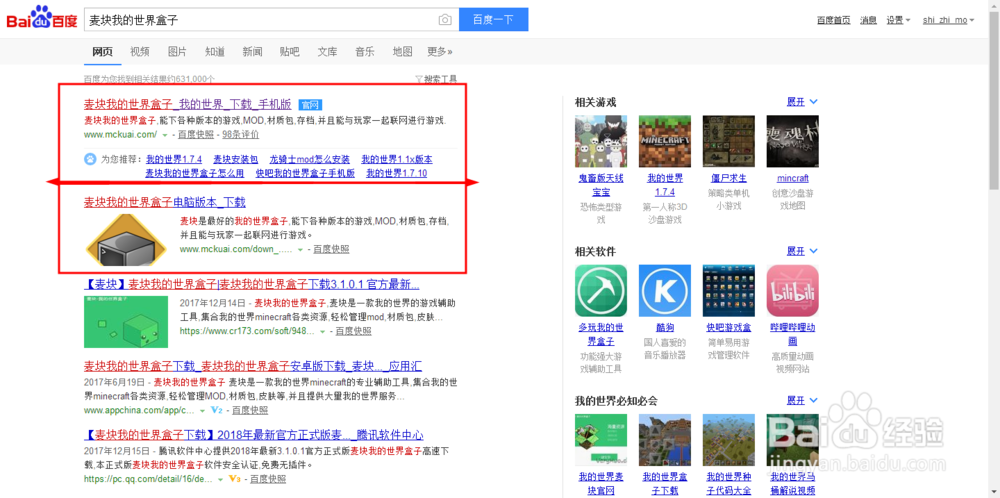The width and height of the screenshot is (1000, 498).
Task: Expand the dropdown arrow beside www.mckuai.com/
Action: pos(165,135)
